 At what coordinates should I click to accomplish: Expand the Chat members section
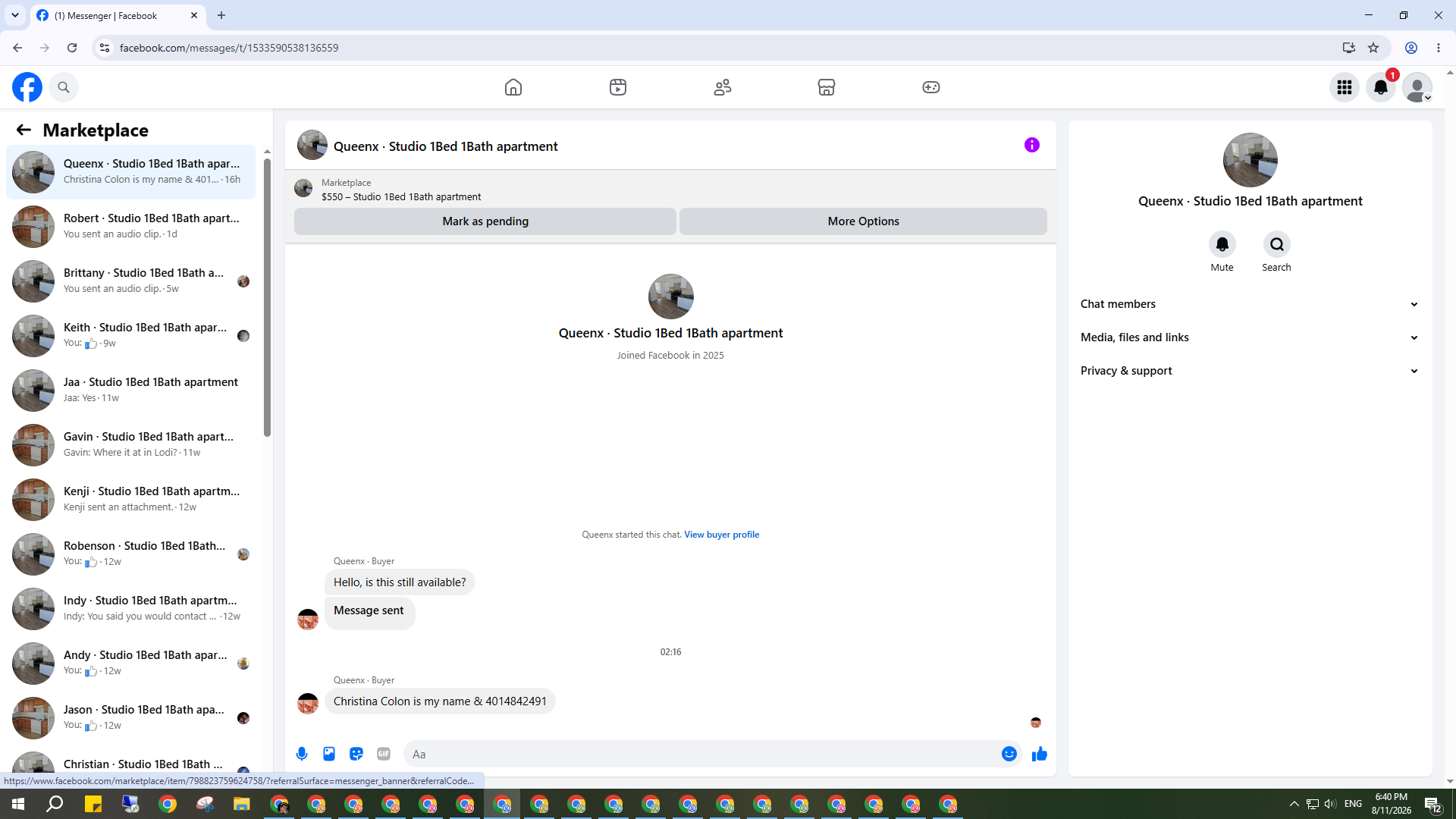[x=1250, y=304]
